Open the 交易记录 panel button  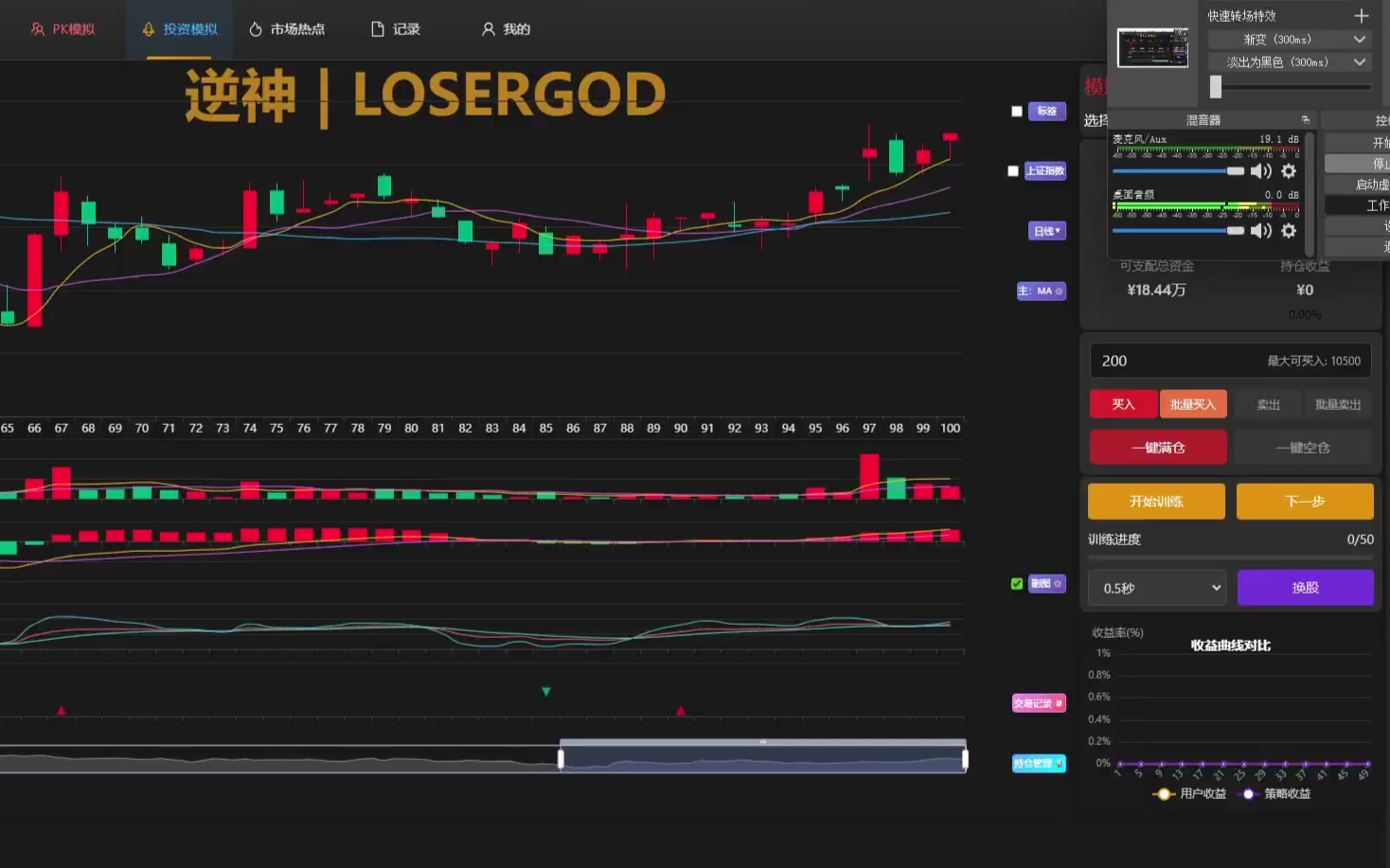point(1039,703)
